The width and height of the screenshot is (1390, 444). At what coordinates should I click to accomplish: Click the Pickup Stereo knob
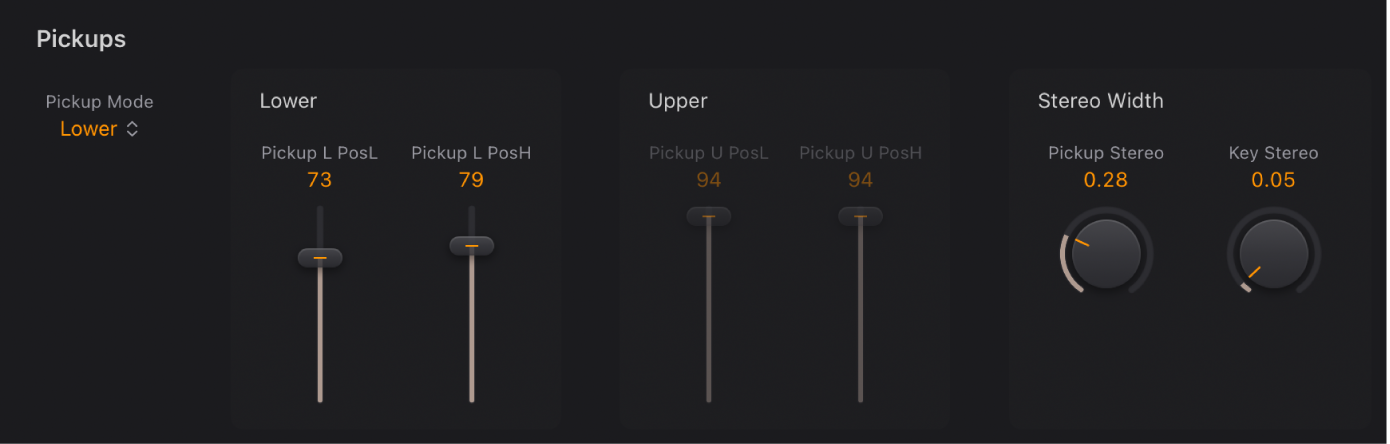coord(1106,254)
